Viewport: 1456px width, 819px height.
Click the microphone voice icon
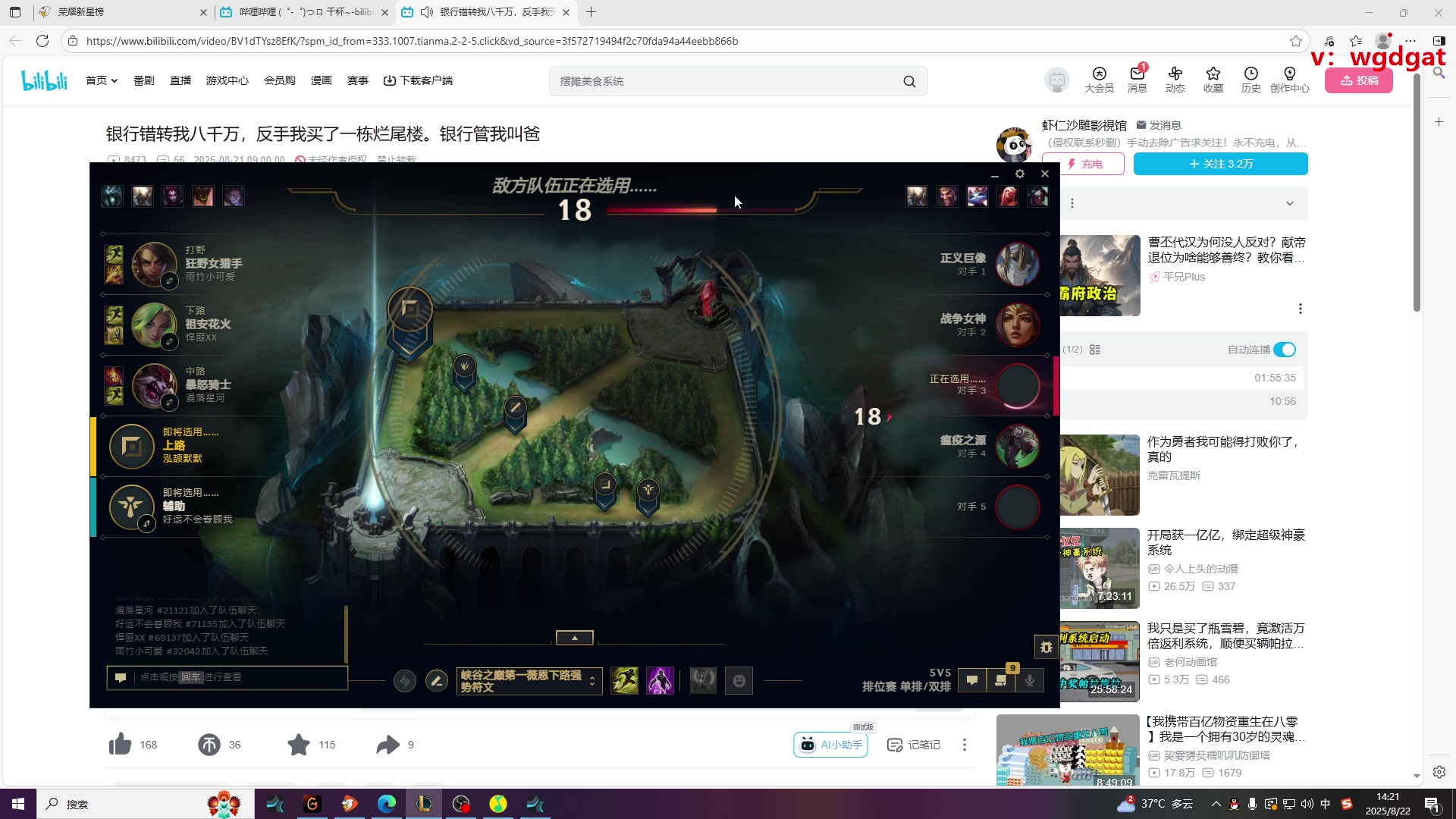click(1030, 680)
